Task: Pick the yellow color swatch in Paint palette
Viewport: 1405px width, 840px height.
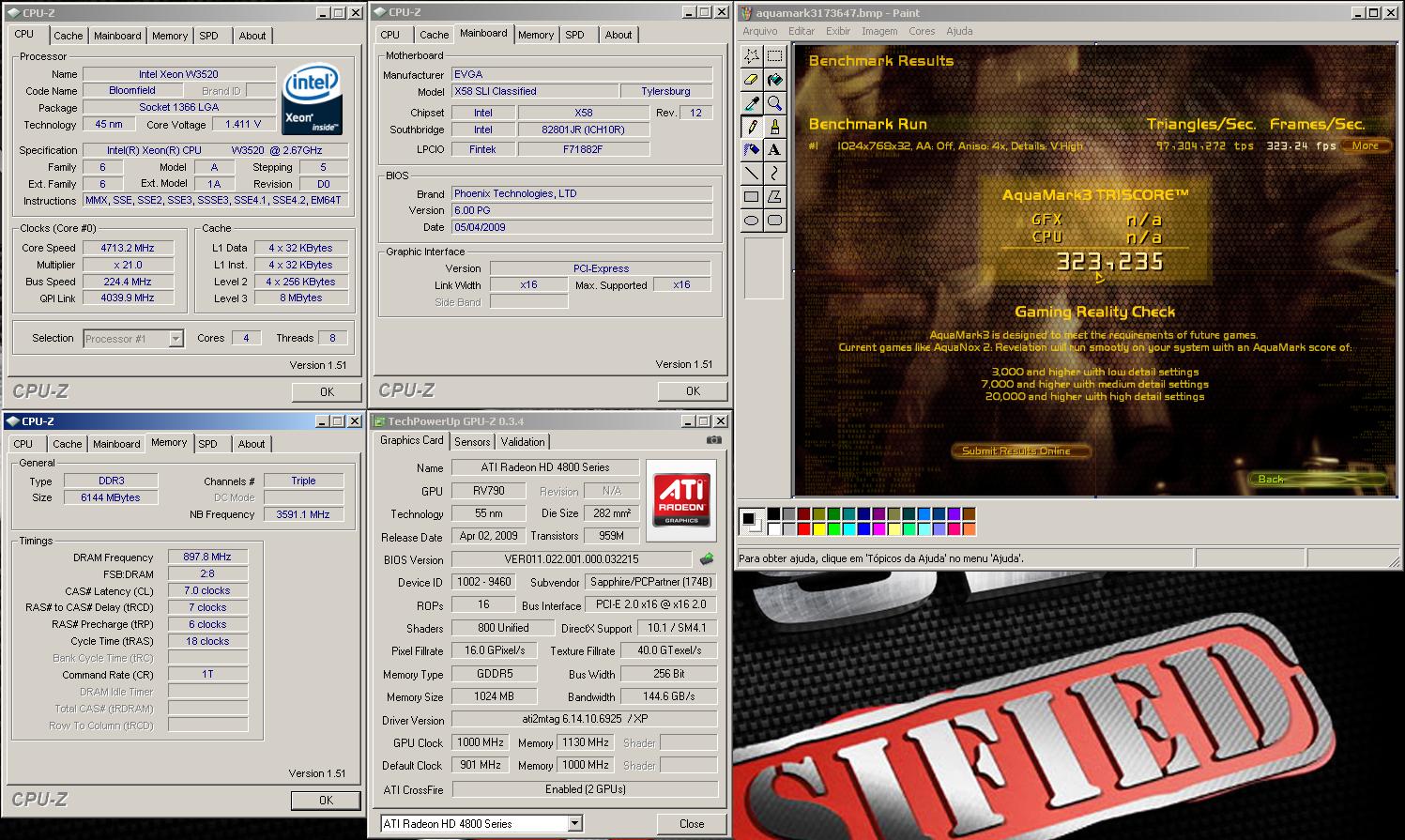Action: pos(819,528)
